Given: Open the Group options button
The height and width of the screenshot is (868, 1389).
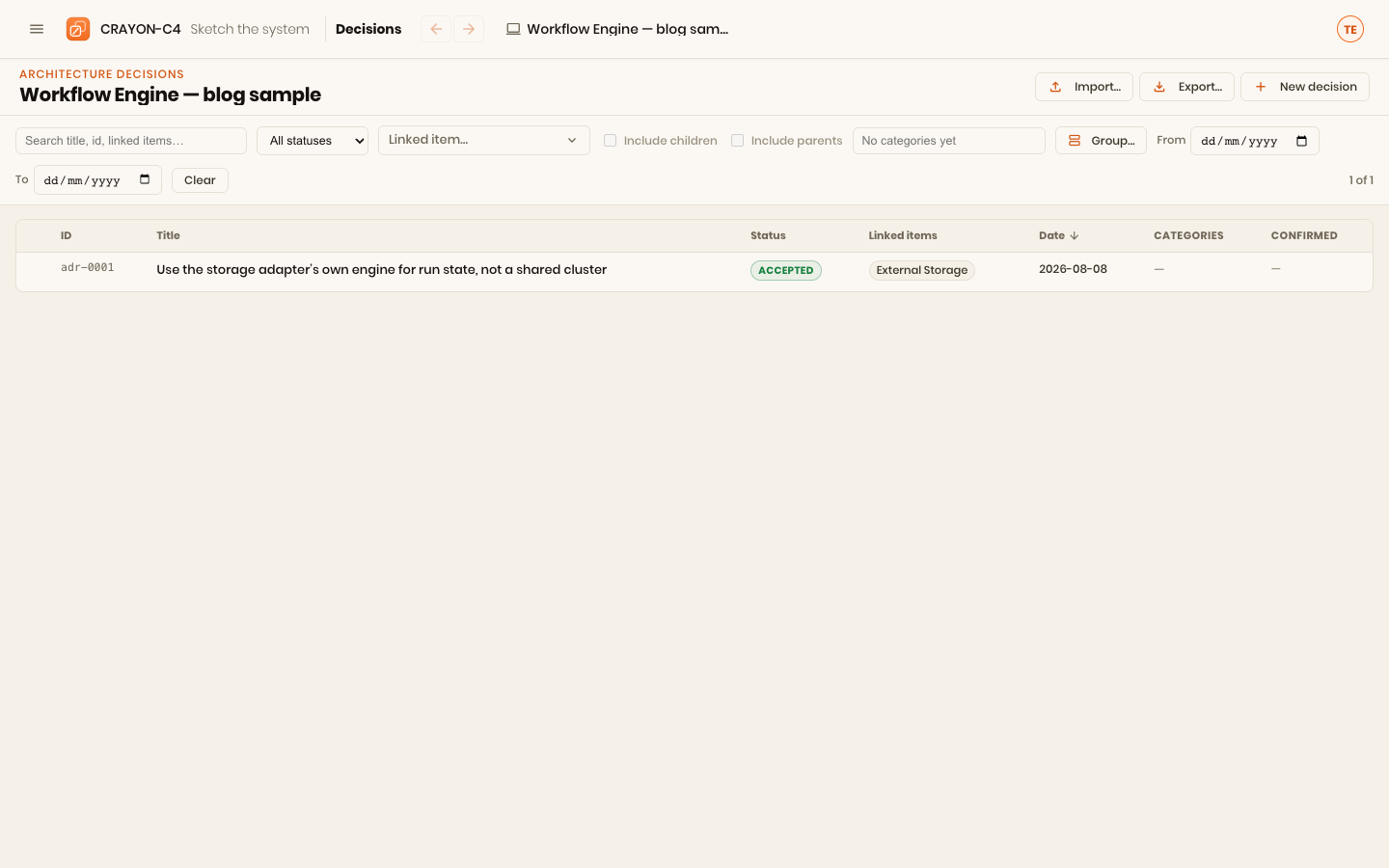Looking at the screenshot, I should click(1101, 141).
